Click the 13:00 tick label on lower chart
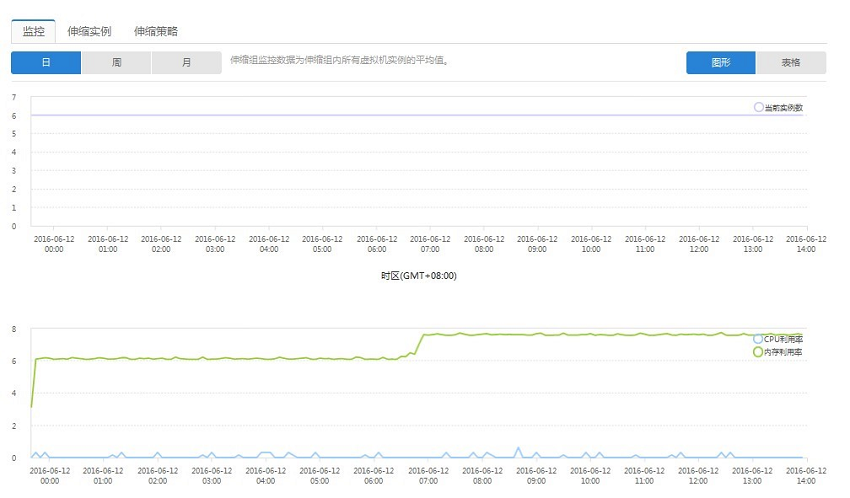Viewport: 850px width, 498px height. [x=752, y=476]
